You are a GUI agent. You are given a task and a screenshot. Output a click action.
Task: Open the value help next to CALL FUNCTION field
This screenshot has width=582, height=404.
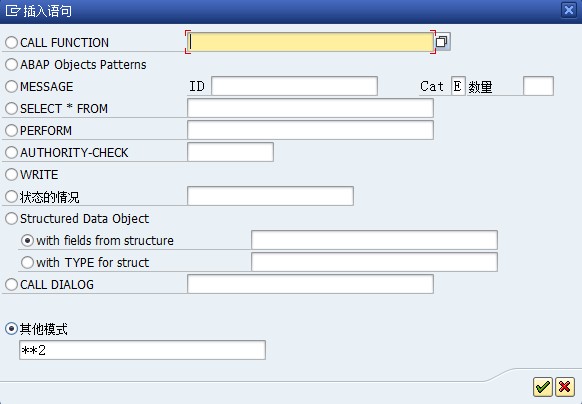pos(442,42)
